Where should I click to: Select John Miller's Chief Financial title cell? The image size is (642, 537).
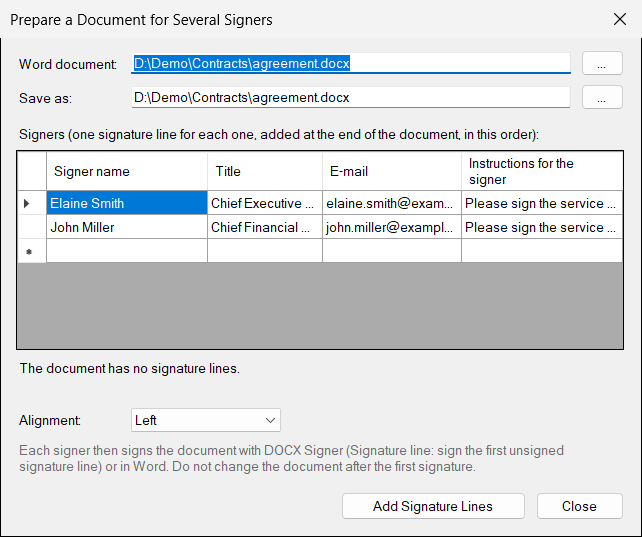tap(265, 227)
